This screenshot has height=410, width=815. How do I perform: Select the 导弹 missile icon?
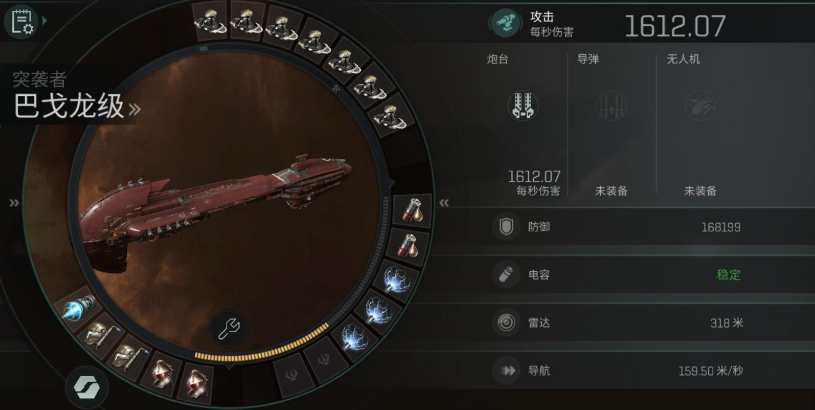(x=612, y=105)
